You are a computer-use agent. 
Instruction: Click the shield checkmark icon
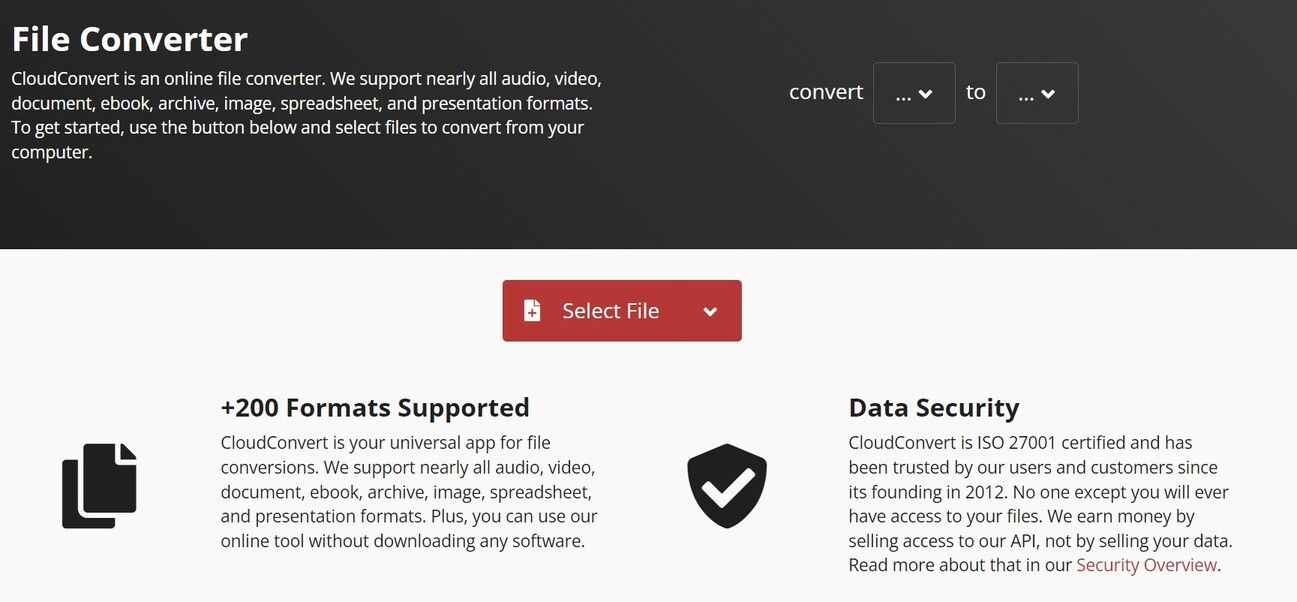(x=727, y=485)
